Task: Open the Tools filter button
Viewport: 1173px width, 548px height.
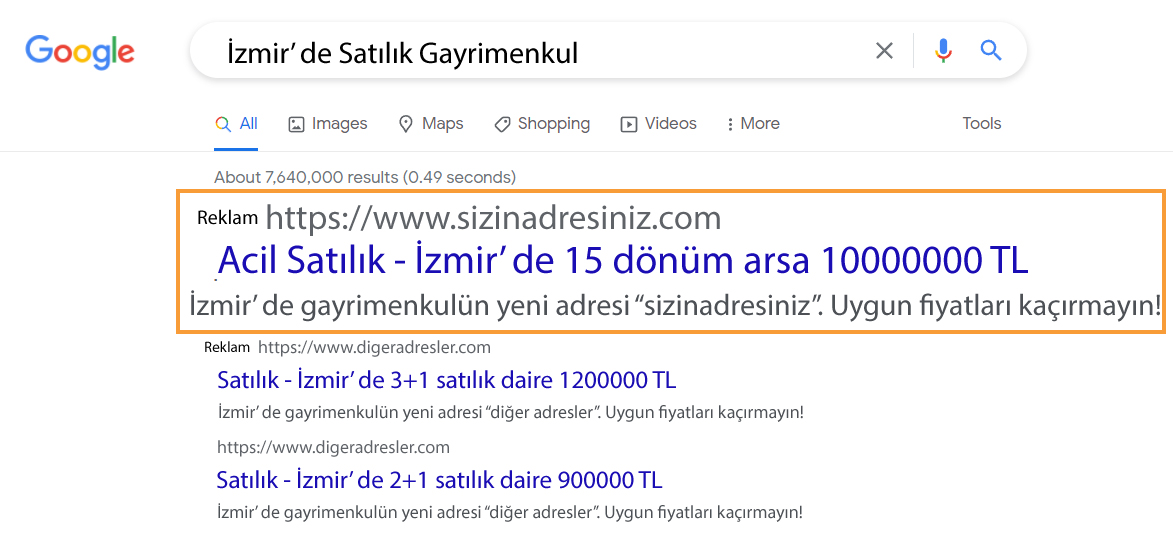Action: pos(981,124)
